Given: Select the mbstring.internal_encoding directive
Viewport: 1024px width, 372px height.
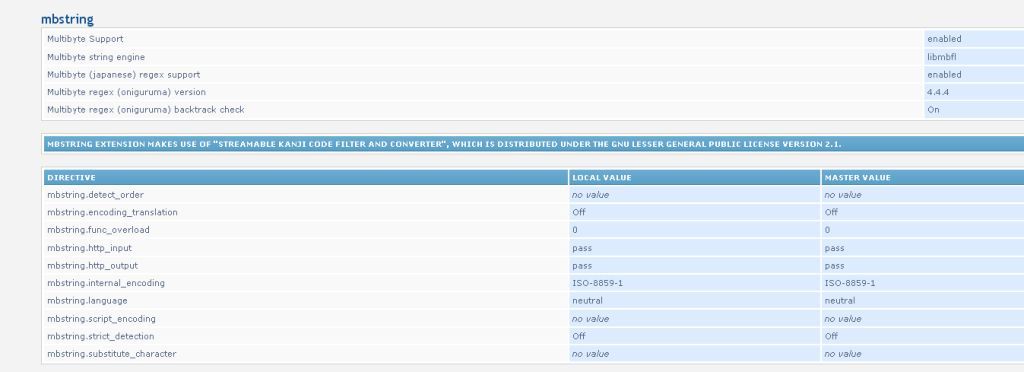Looking at the screenshot, I should 106,283.
